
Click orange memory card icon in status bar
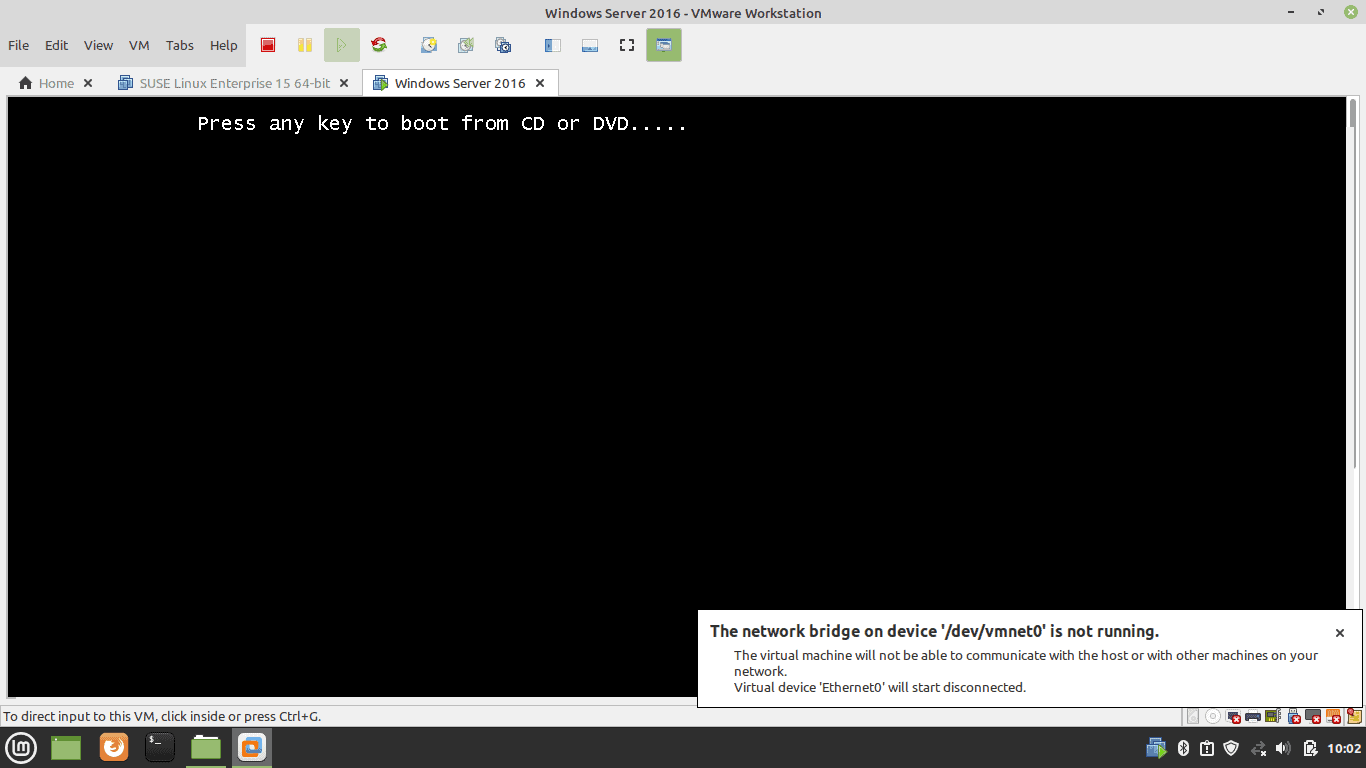click(x=1333, y=716)
